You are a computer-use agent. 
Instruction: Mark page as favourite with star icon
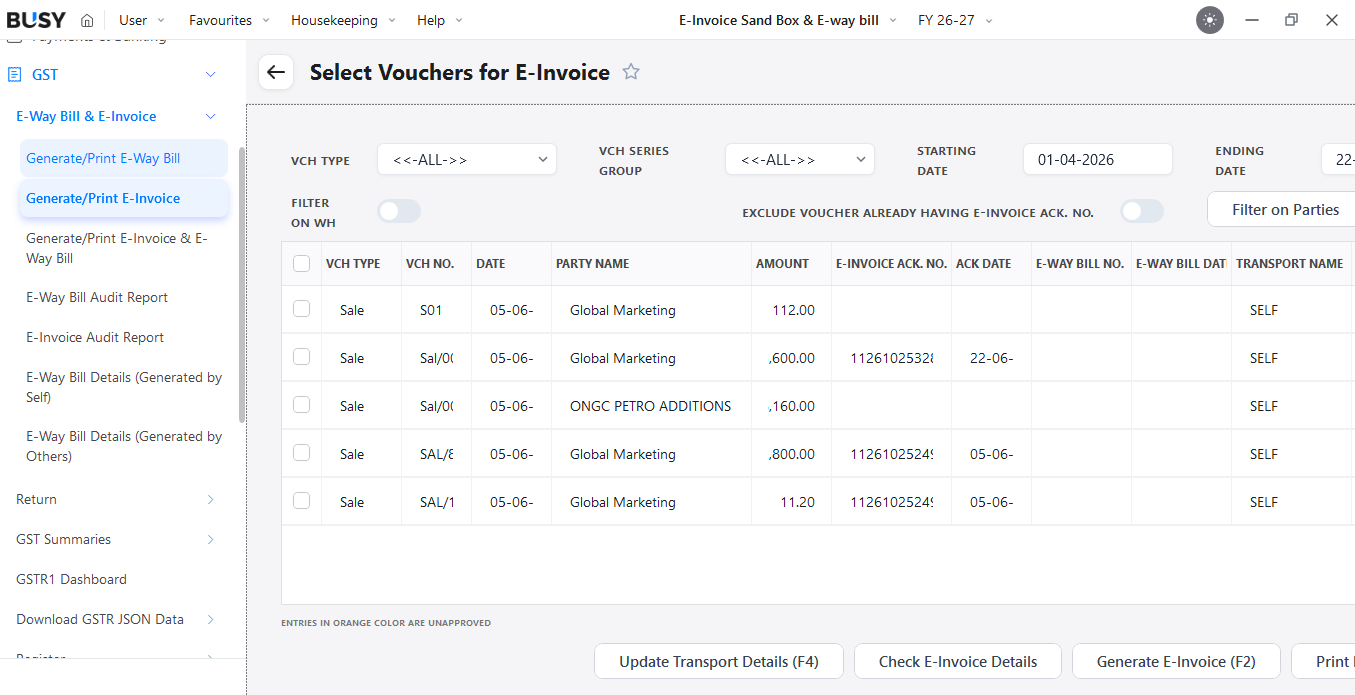[631, 72]
